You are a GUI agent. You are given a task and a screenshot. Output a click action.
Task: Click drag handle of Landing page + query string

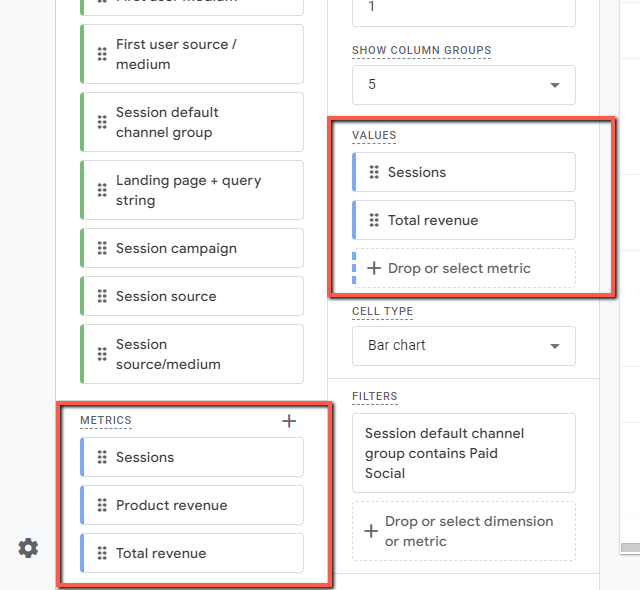pos(102,190)
